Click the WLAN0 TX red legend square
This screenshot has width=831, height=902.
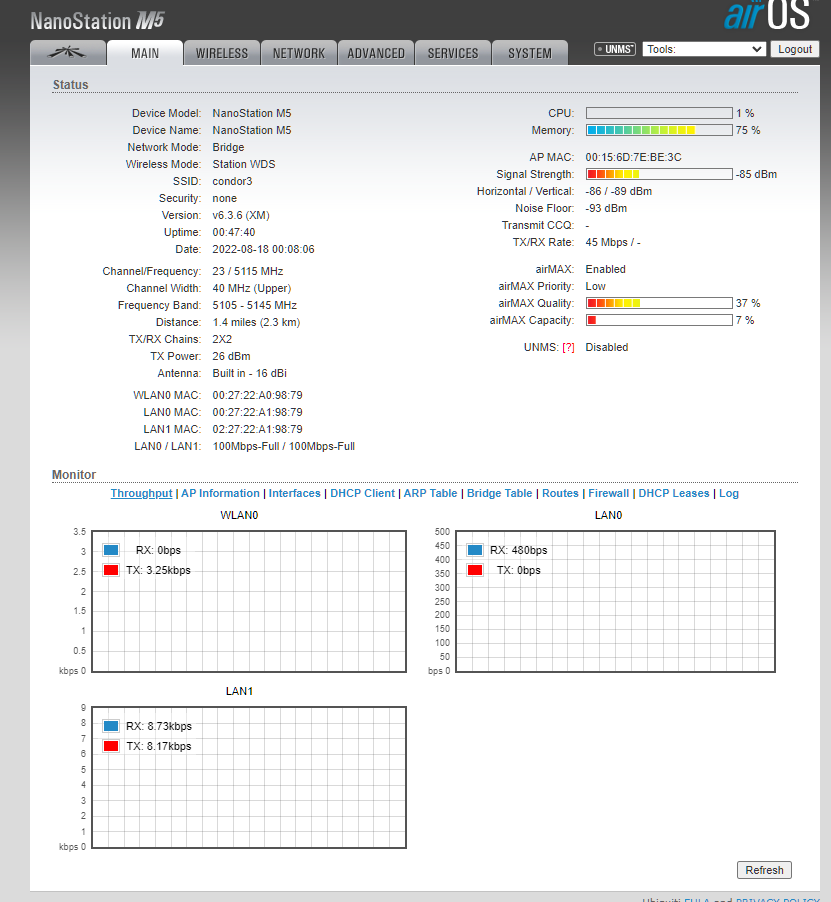(x=111, y=570)
